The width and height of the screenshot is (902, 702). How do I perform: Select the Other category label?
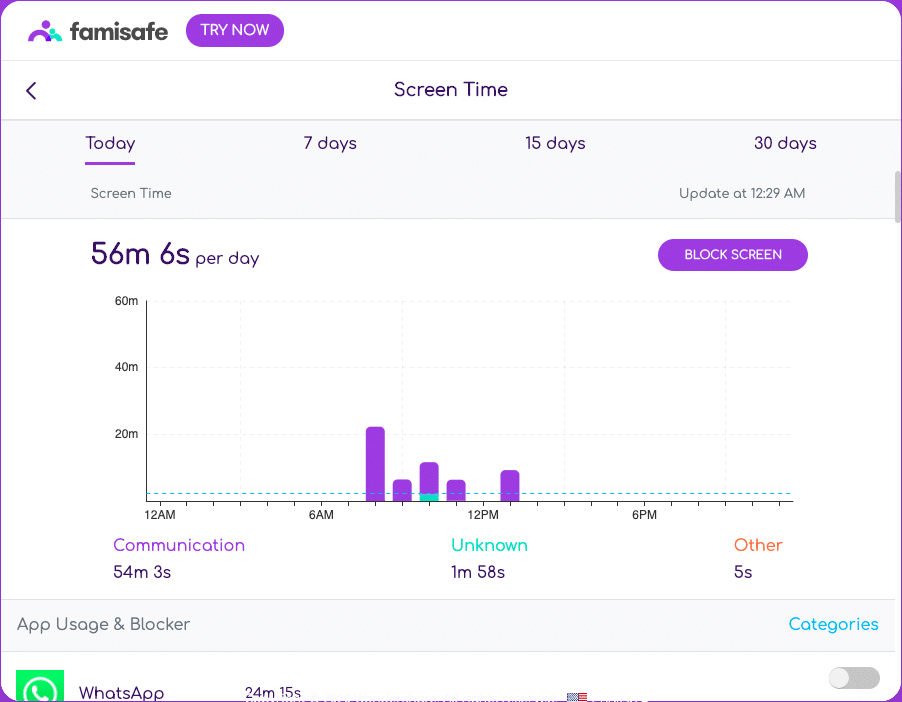tap(757, 545)
